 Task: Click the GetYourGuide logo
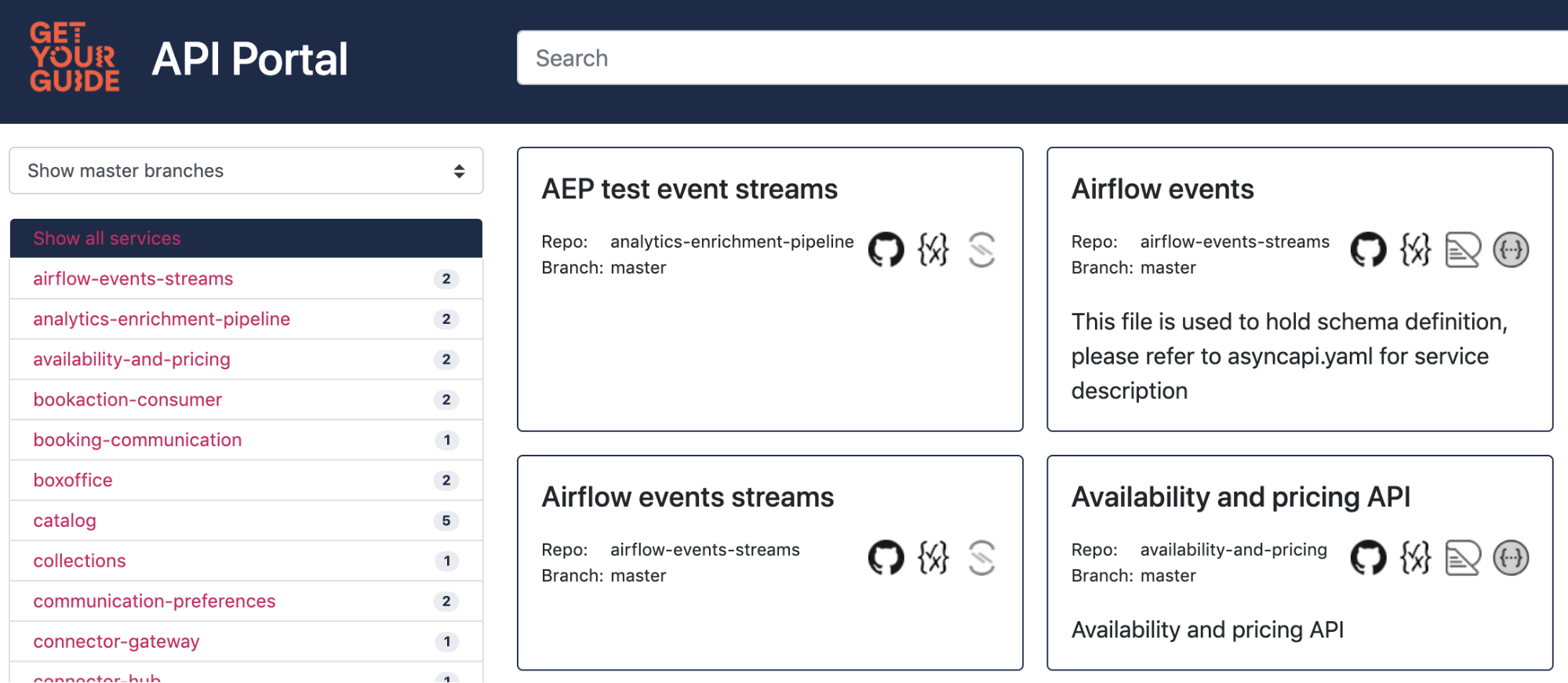(75, 57)
